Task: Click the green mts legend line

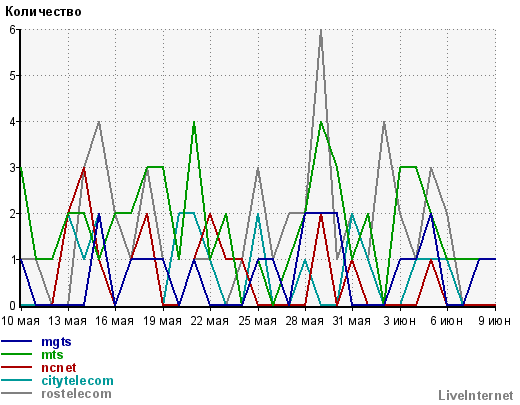Action: [x=17, y=354]
